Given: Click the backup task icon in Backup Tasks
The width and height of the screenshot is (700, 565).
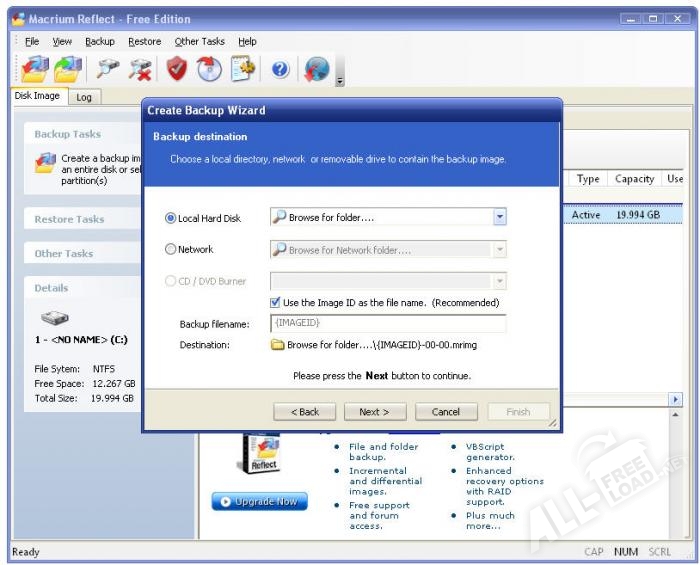Looking at the screenshot, I should coord(46,163).
